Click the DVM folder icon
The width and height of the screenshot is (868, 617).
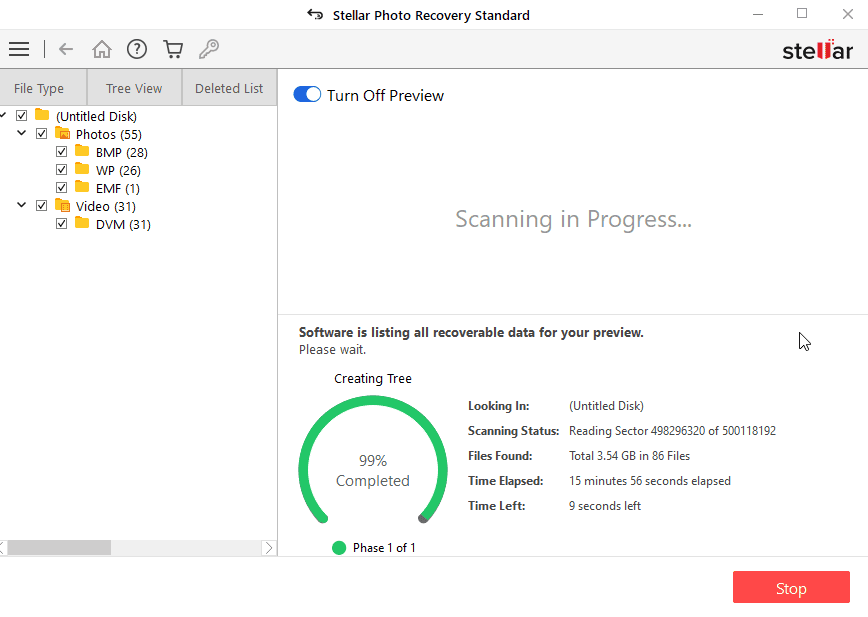point(82,223)
